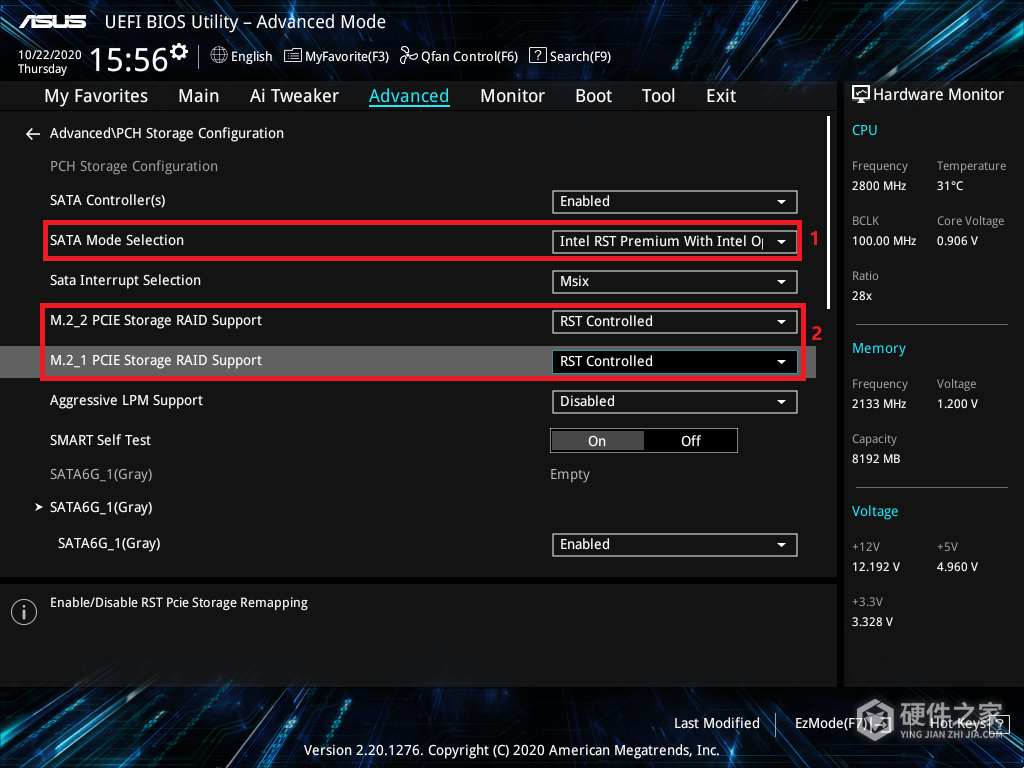Click the Hardware Monitor screen icon
This screenshot has width=1024, height=768.
click(861, 95)
